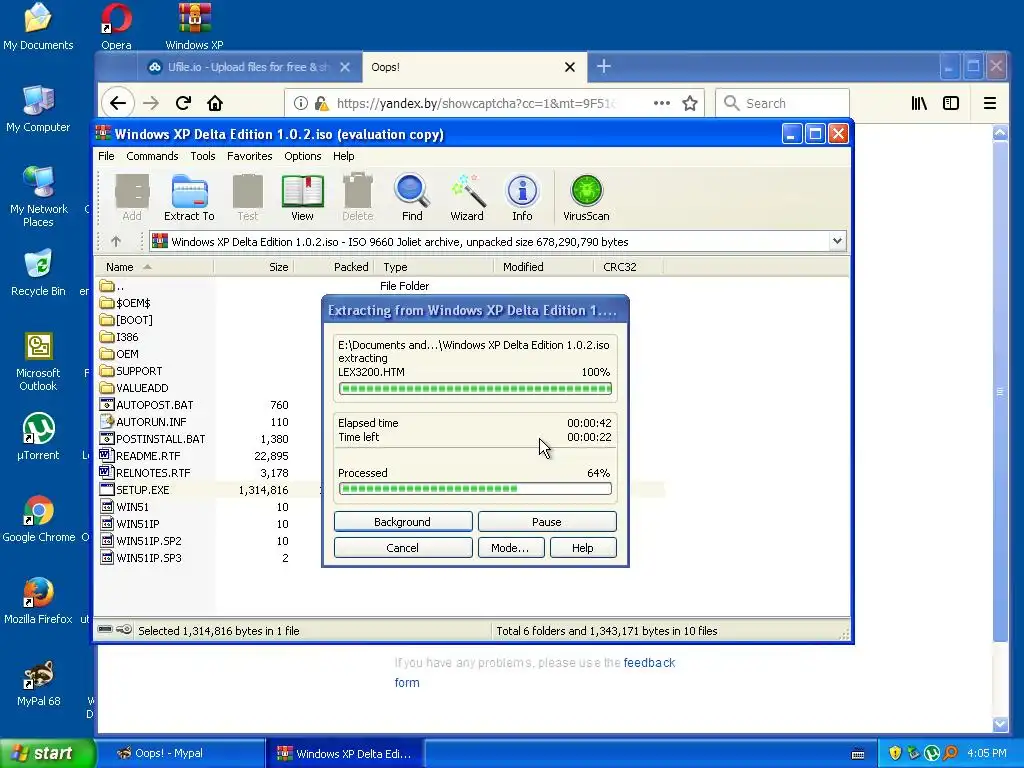
Task: Click the browser scrollbar down arrow
Action: tap(1000, 724)
